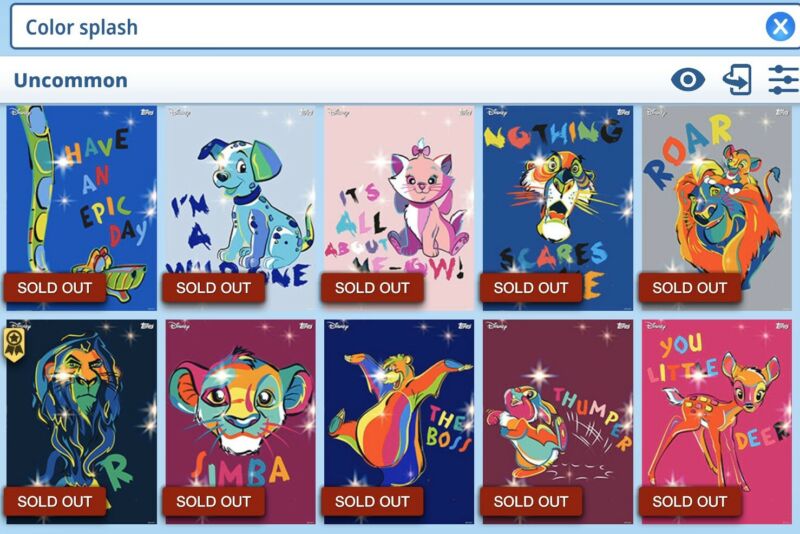
Task: Open the Nothing Scares Me tiger card
Action: pyautogui.click(x=558, y=208)
